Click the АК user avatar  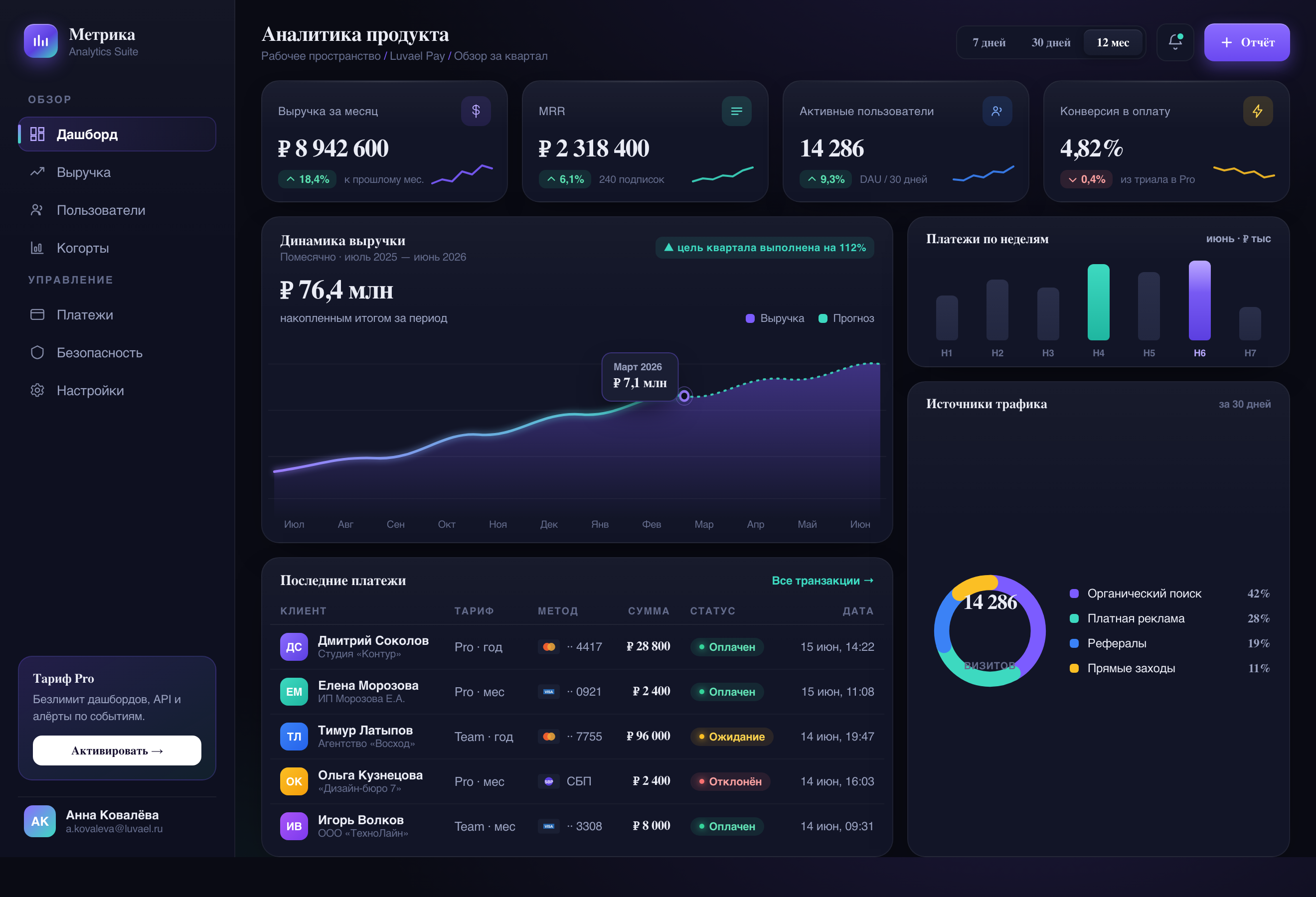tap(40, 821)
